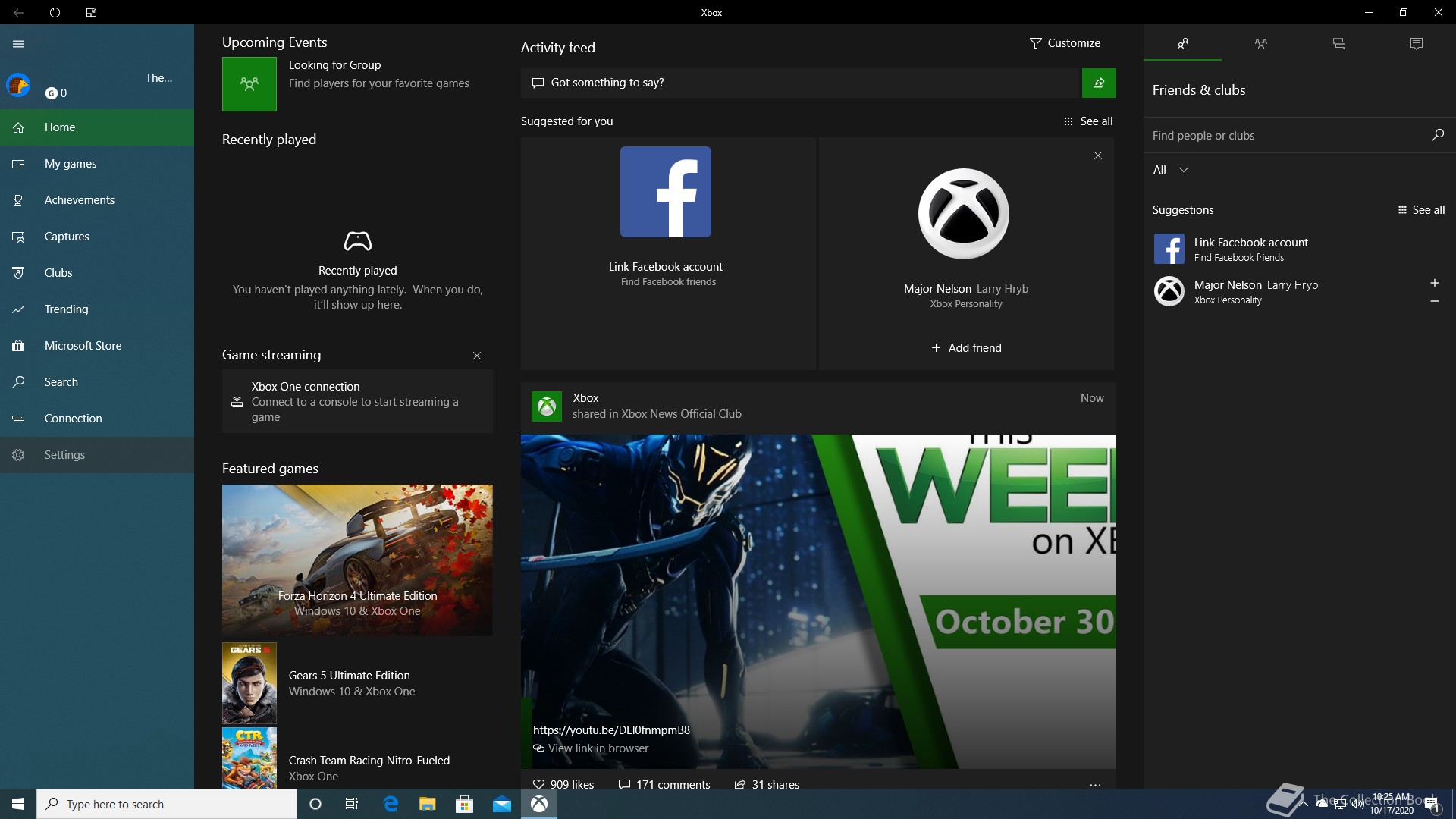Open Gears 5 Ultimate Edition cover
The height and width of the screenshot is (819, 1456).
pyautogui.click(x=249, y=683)
